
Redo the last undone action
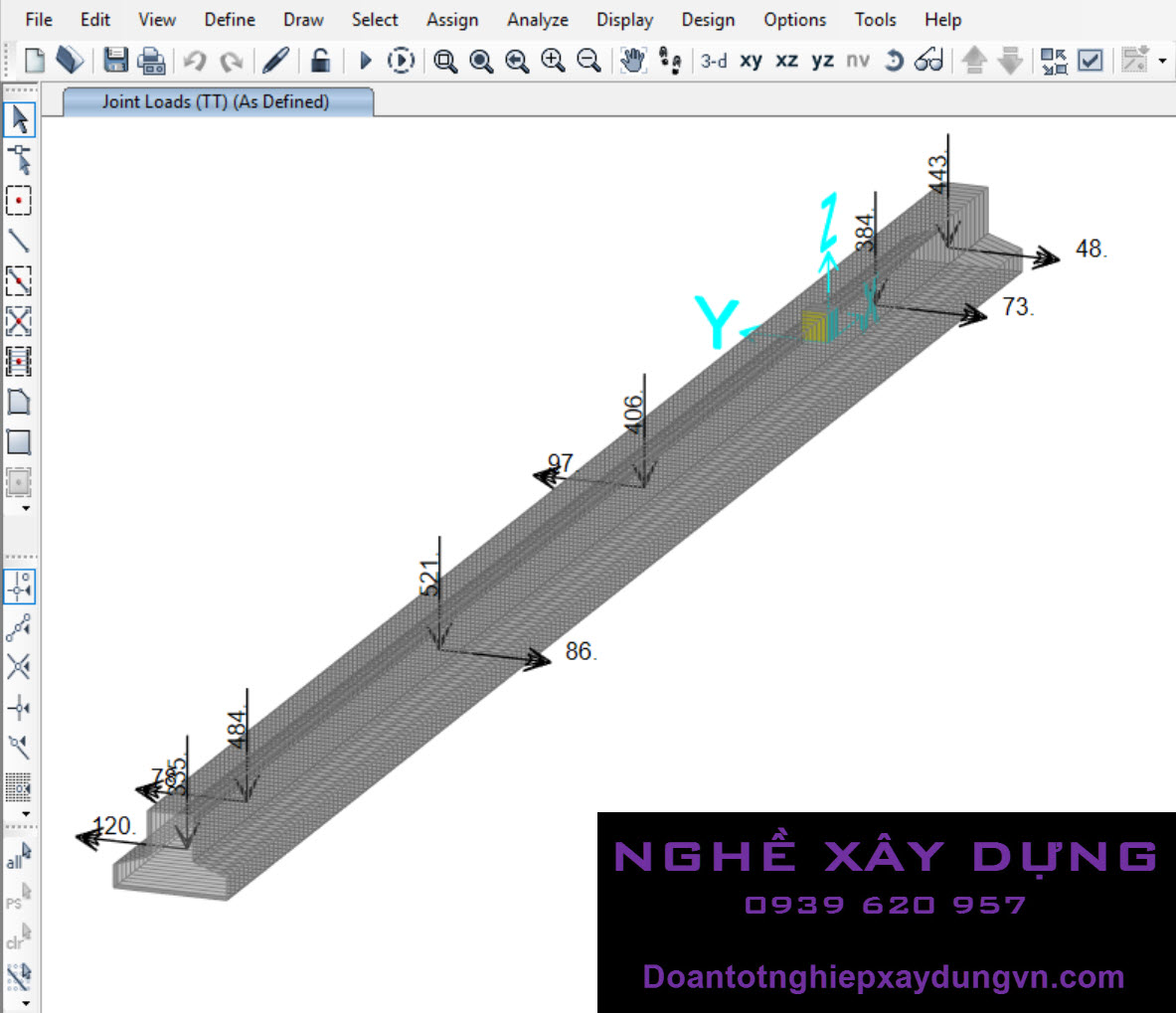click(x=231, y=61)
